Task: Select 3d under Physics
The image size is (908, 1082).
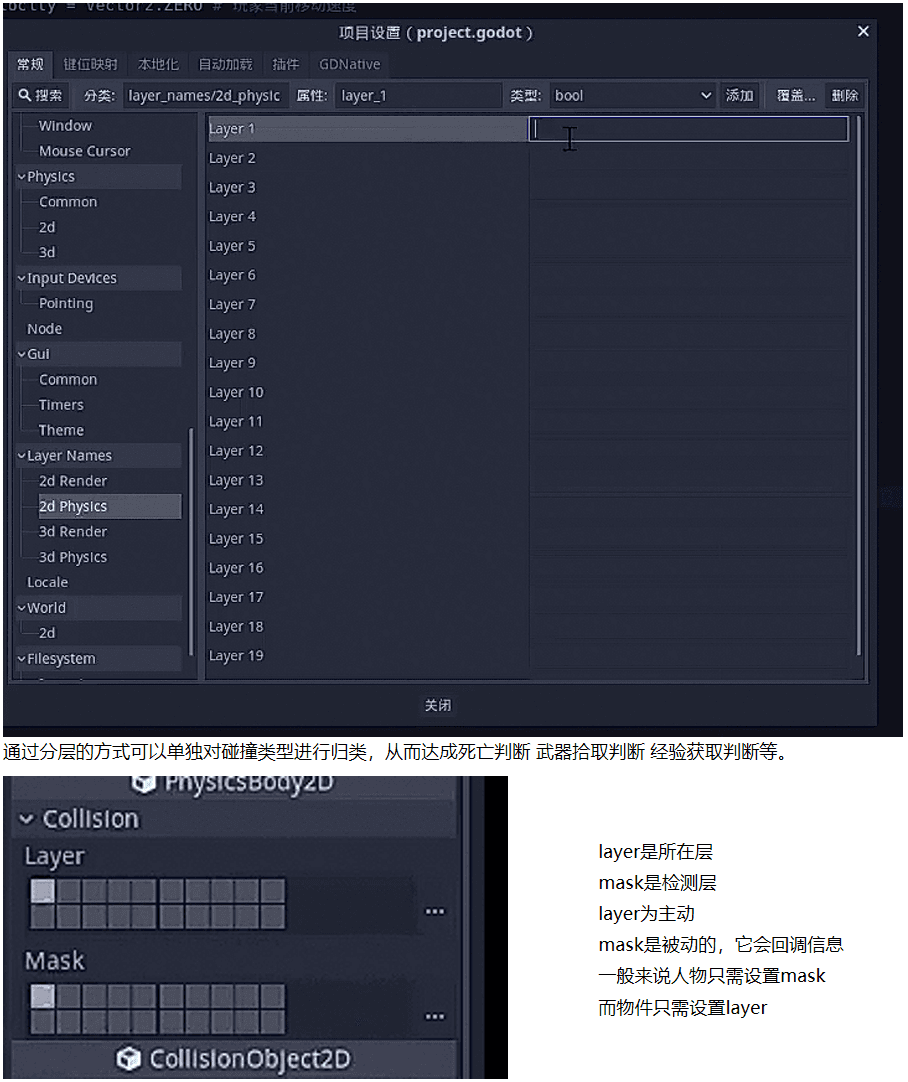Action: 47,253
